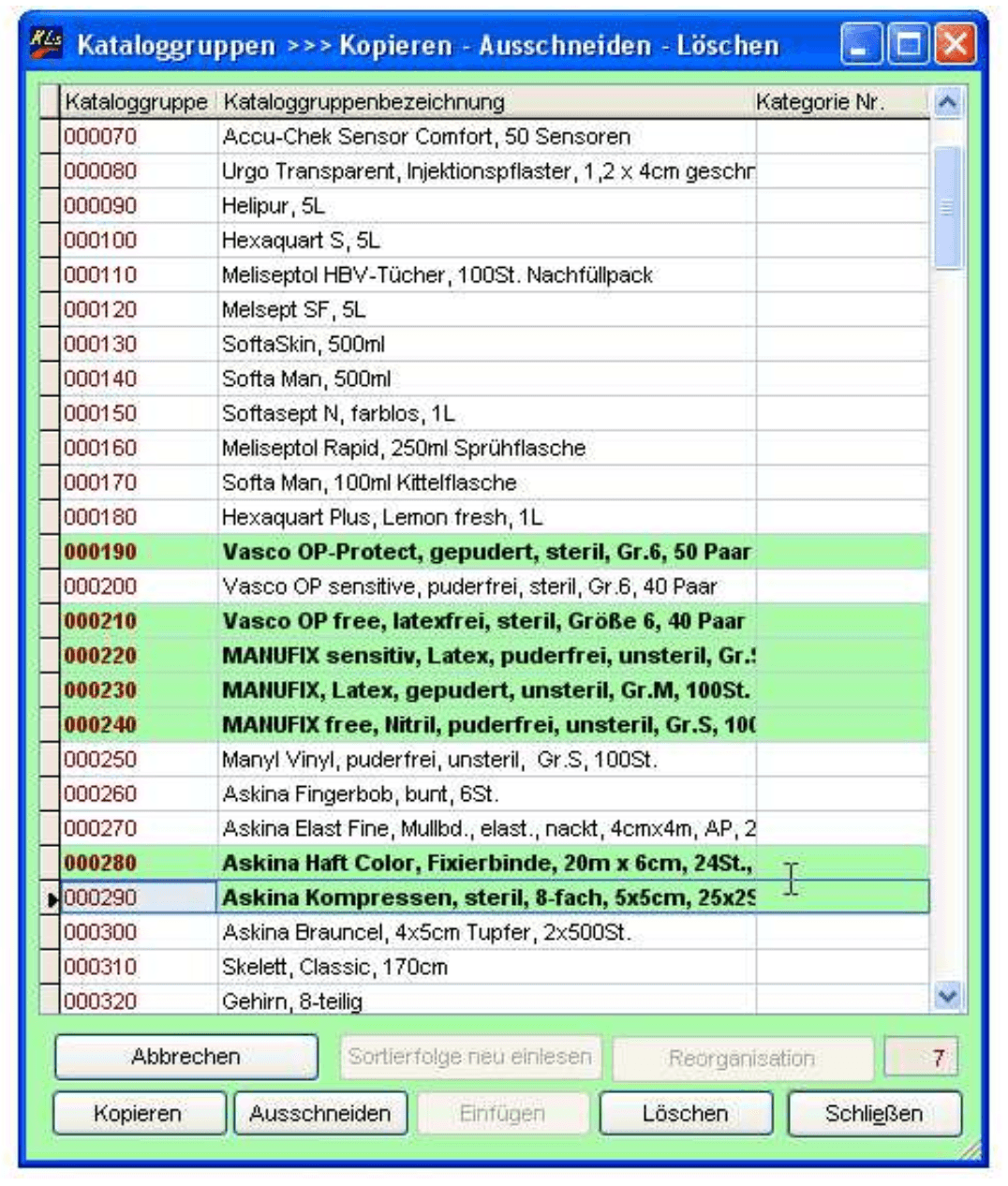Click the scrollbar down arrow

[x=947, y=997]
